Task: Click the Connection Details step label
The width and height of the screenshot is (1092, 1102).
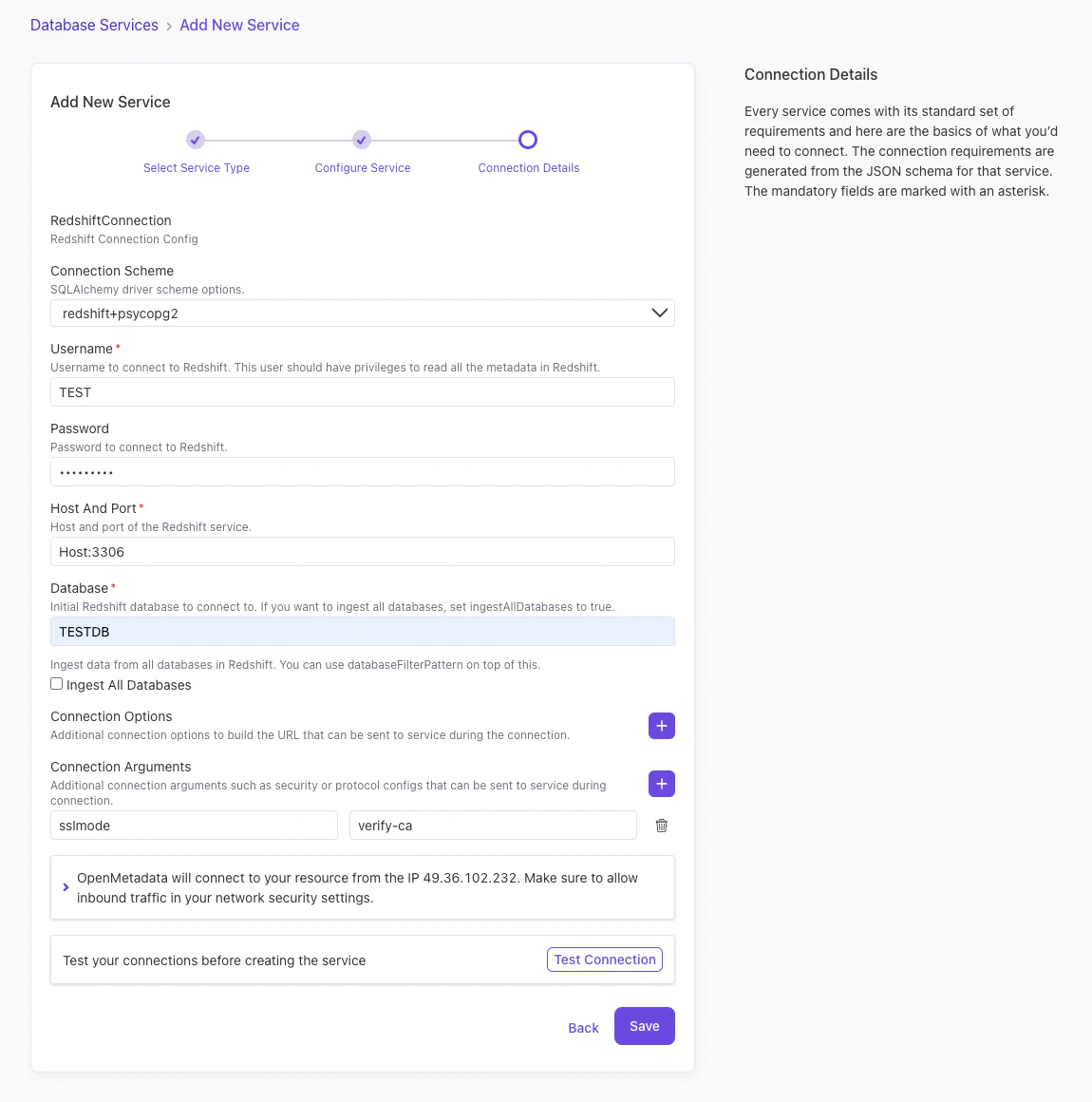Action: 528,168
